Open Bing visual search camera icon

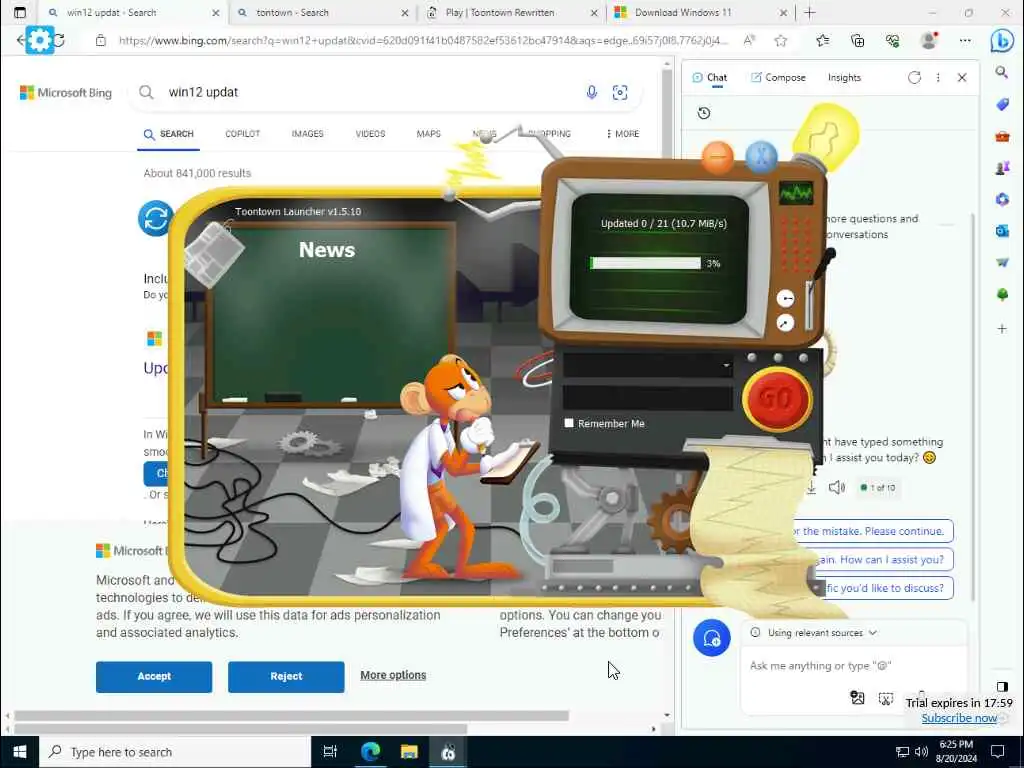coord(620,92)
